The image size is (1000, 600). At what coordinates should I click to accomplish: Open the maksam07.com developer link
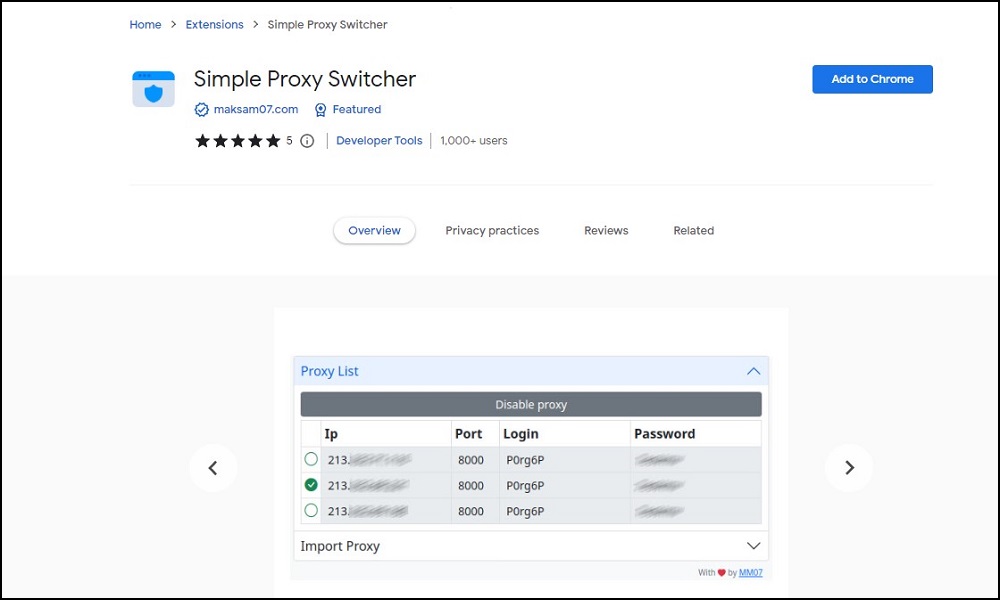pyautogui.click(x=256, y=109)
